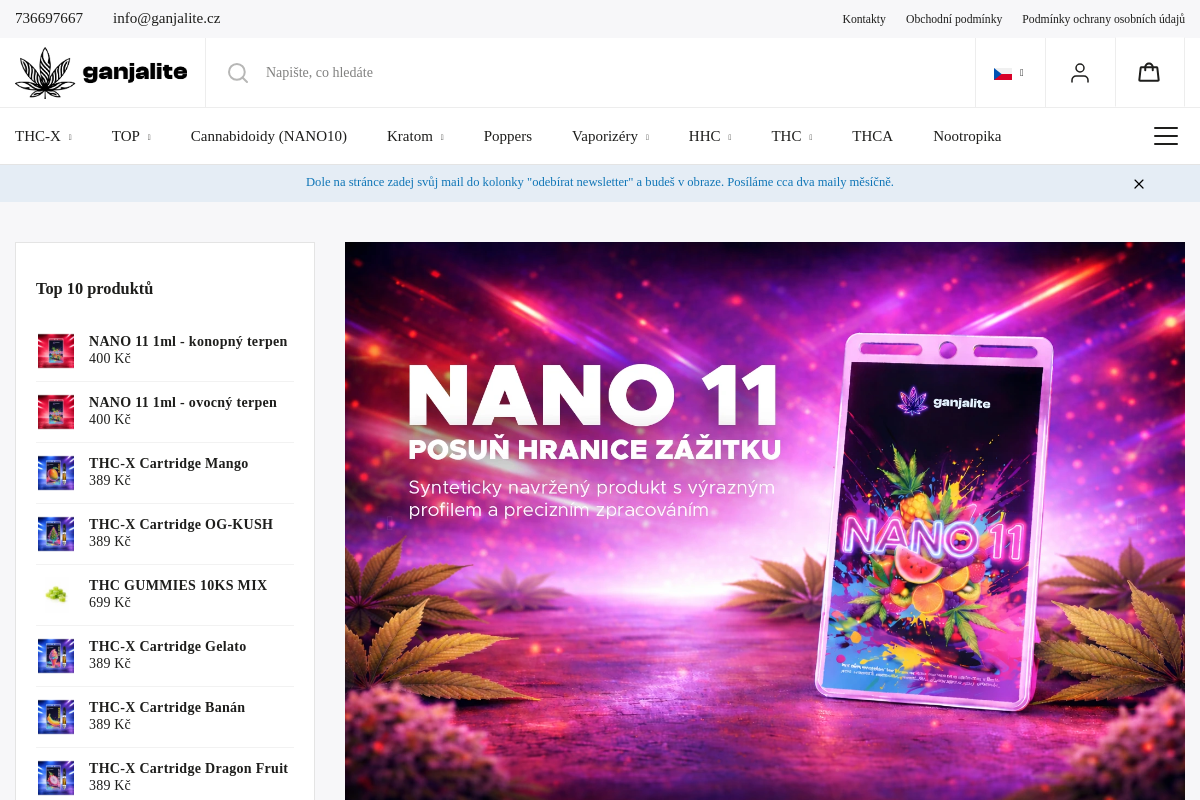Expand the TOP menu arrow
Screen dimensions: 1200x800
[149, 137]
